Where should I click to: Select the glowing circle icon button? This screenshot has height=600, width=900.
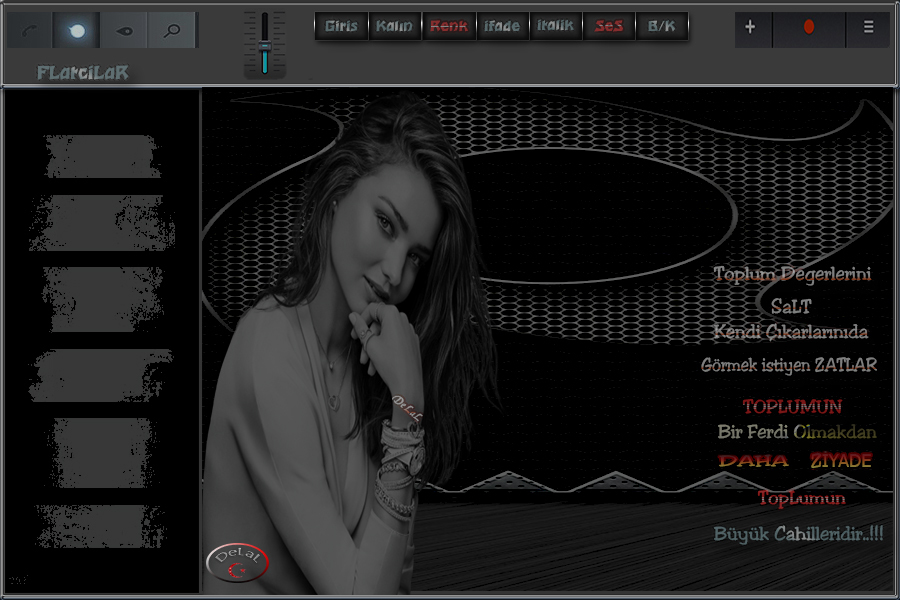tap(77, 31)
